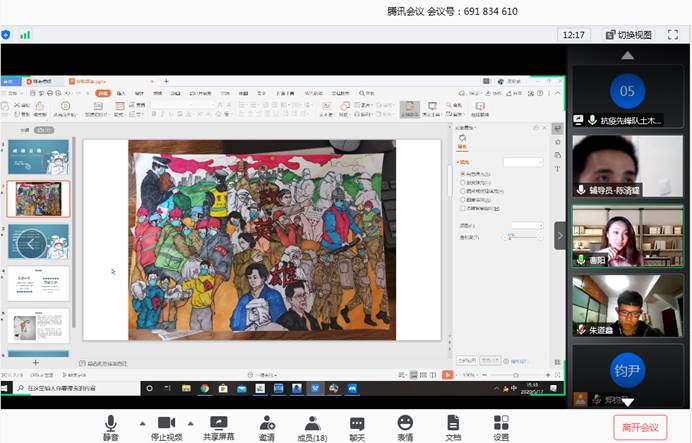
Task: Open the 文档 documents panel
Action: point(453,428)
